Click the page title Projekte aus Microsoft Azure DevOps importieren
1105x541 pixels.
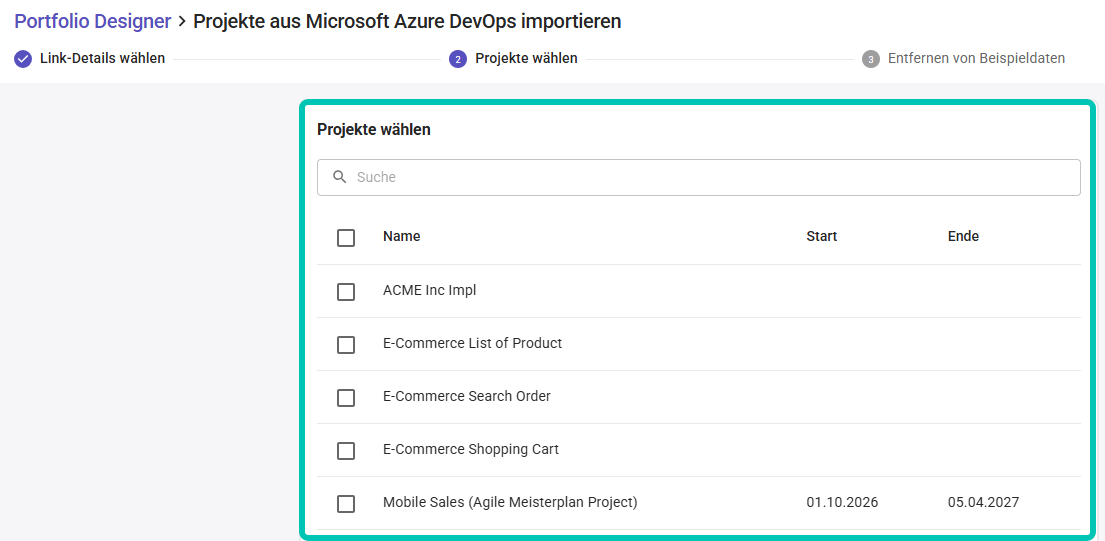407,21
